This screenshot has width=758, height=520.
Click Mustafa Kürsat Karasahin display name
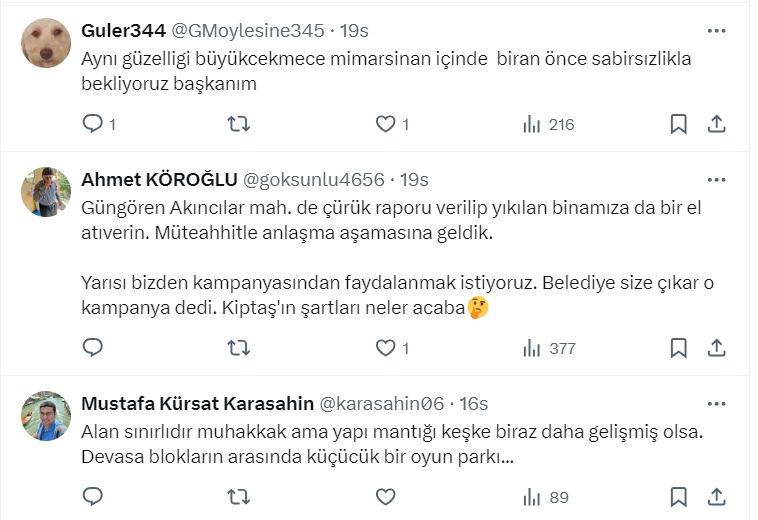196,404
